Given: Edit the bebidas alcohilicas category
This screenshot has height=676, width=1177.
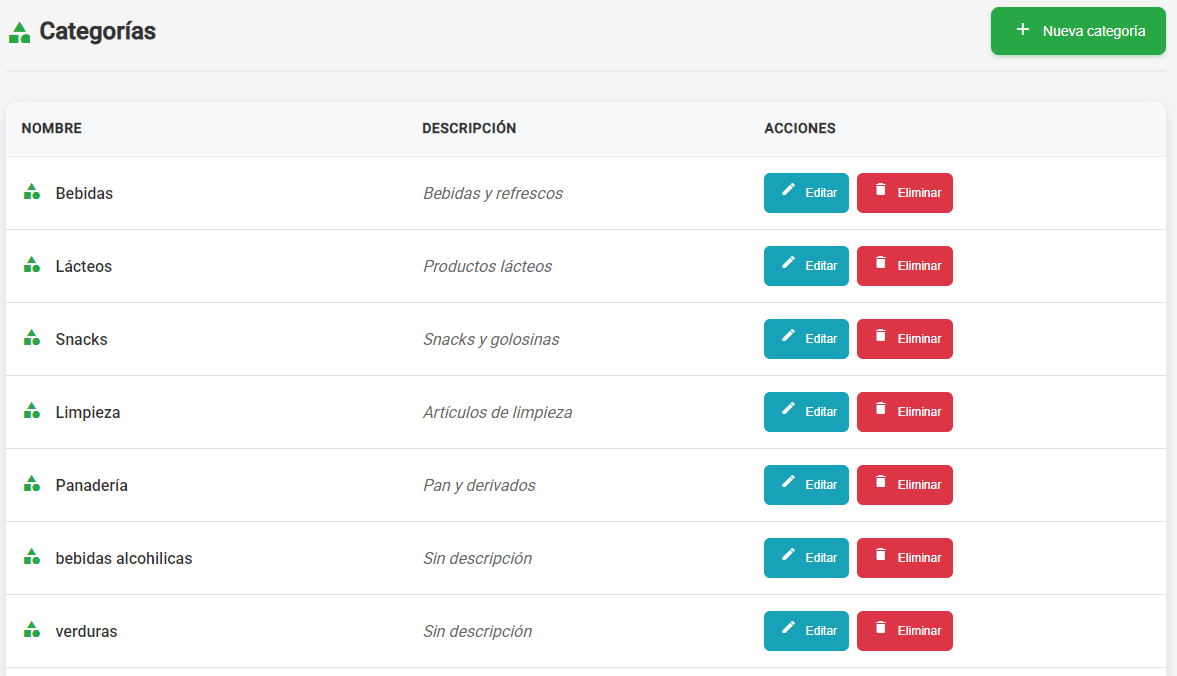Looking at the screenshot, I should (x=806, y=558).
